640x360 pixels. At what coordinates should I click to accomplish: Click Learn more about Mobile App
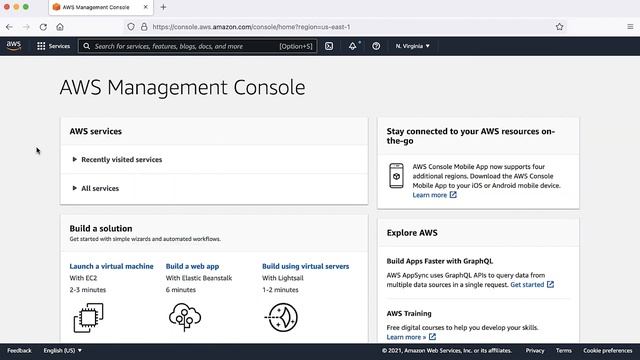point(429,195)
